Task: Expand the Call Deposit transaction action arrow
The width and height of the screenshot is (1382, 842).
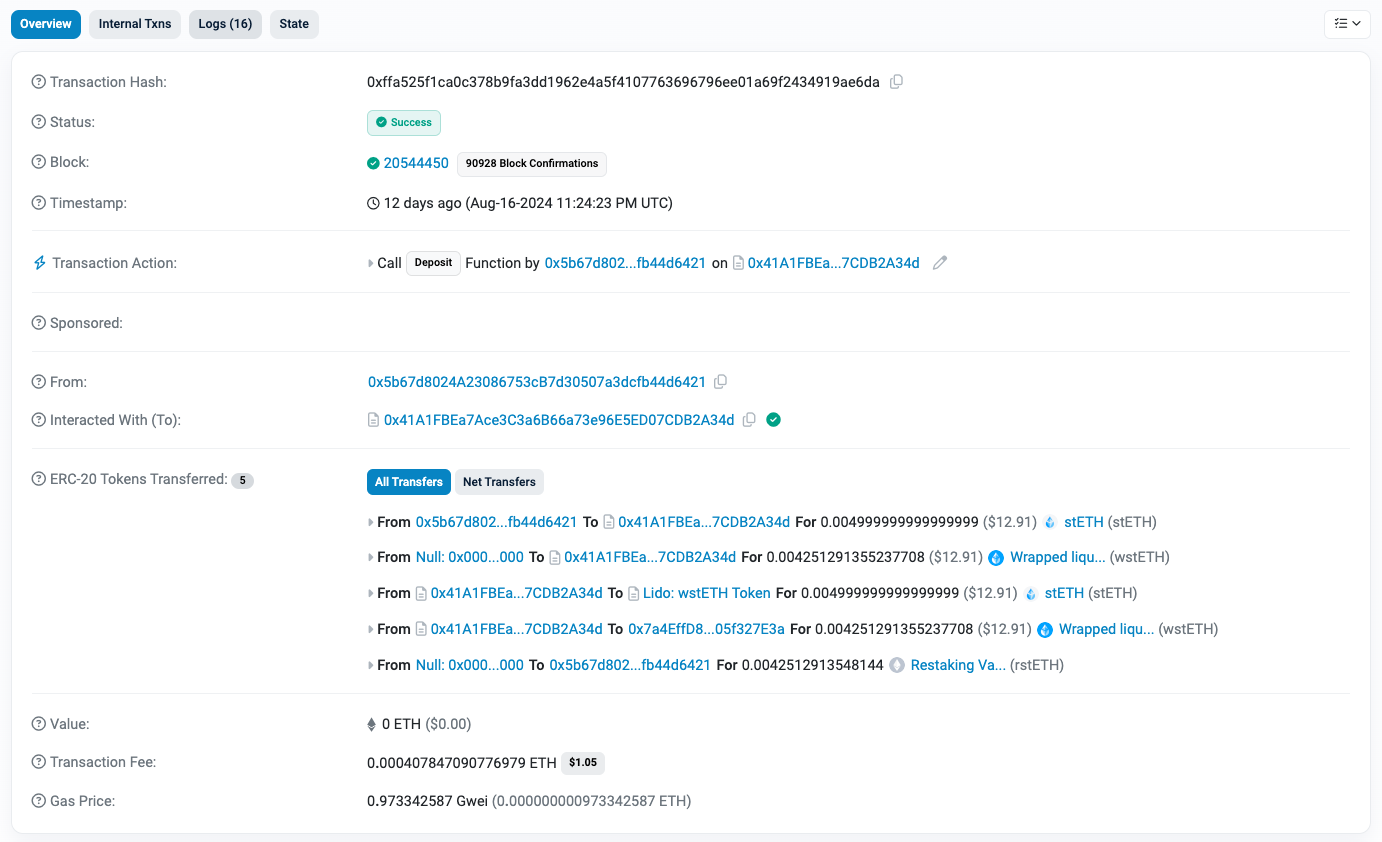Action: [x=371, y=263]
